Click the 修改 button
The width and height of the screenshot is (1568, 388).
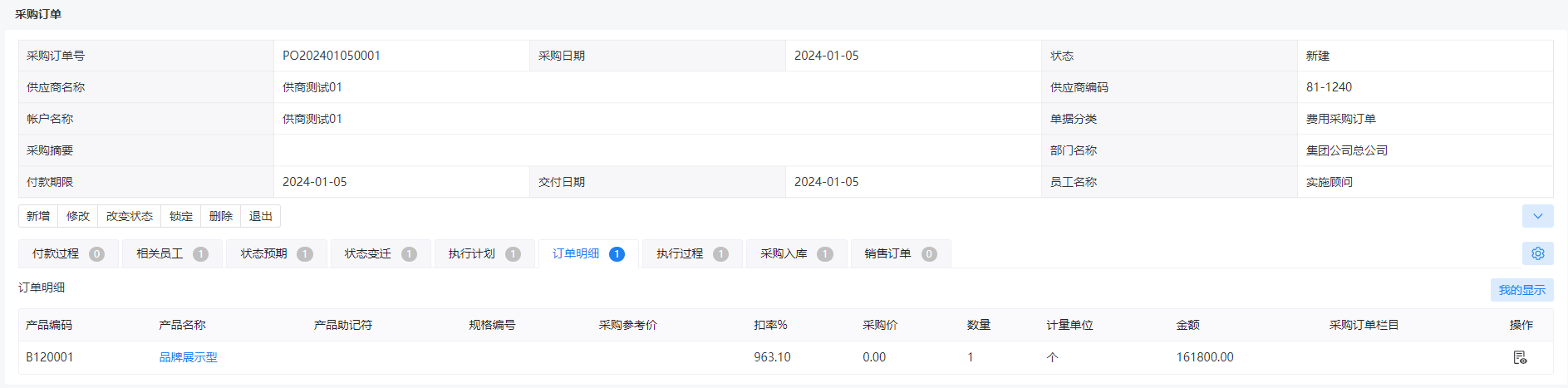tap(78, 216)
